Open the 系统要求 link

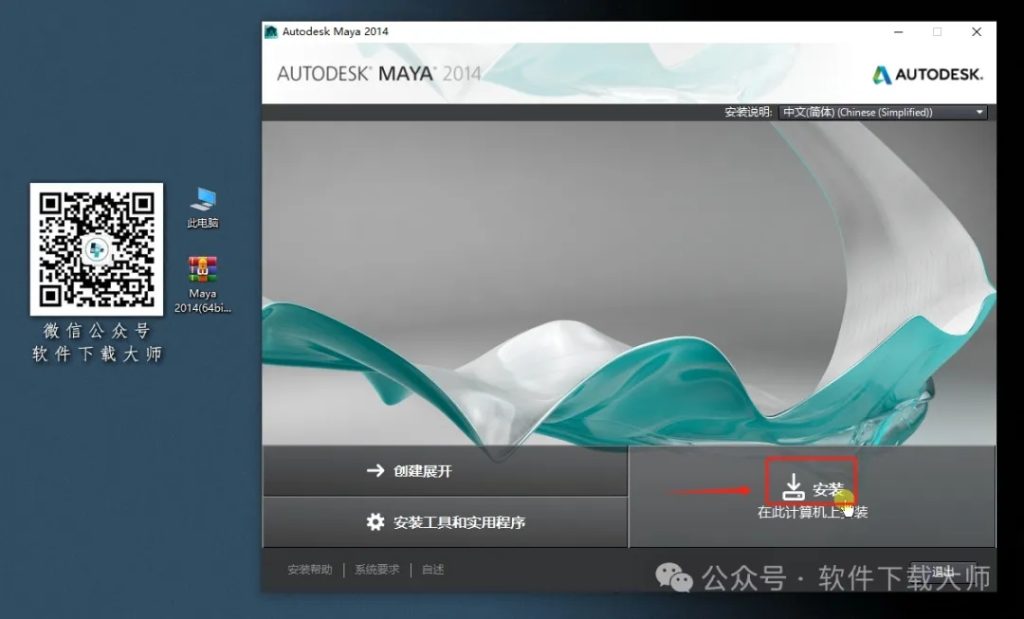tap(377, 570)
